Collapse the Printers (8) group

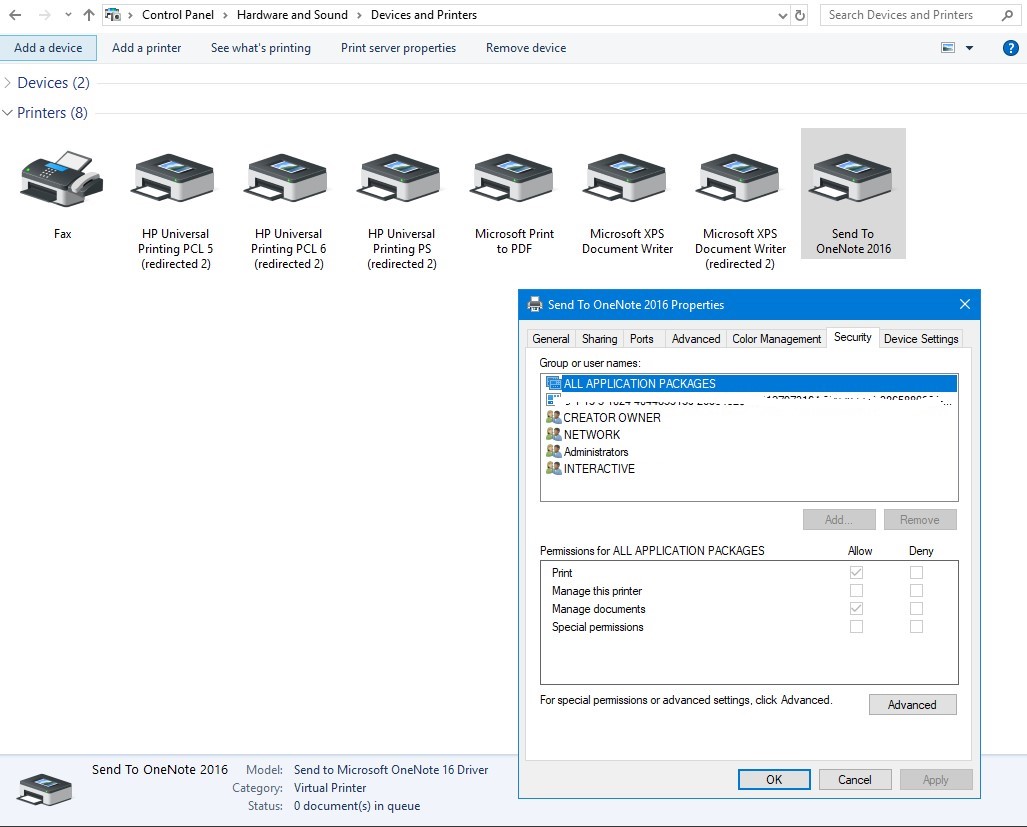coord(9,113)
